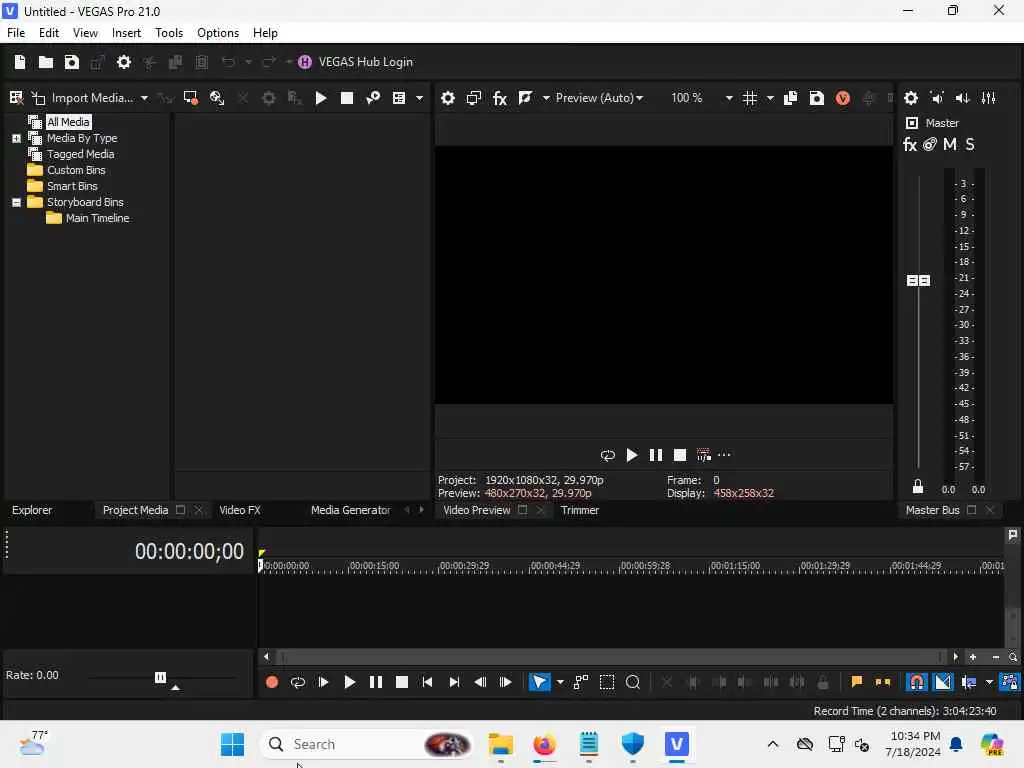Screen dimensions: 1024x768
Task: Select Tagged Media in the tree
Action: coord(80,154)
